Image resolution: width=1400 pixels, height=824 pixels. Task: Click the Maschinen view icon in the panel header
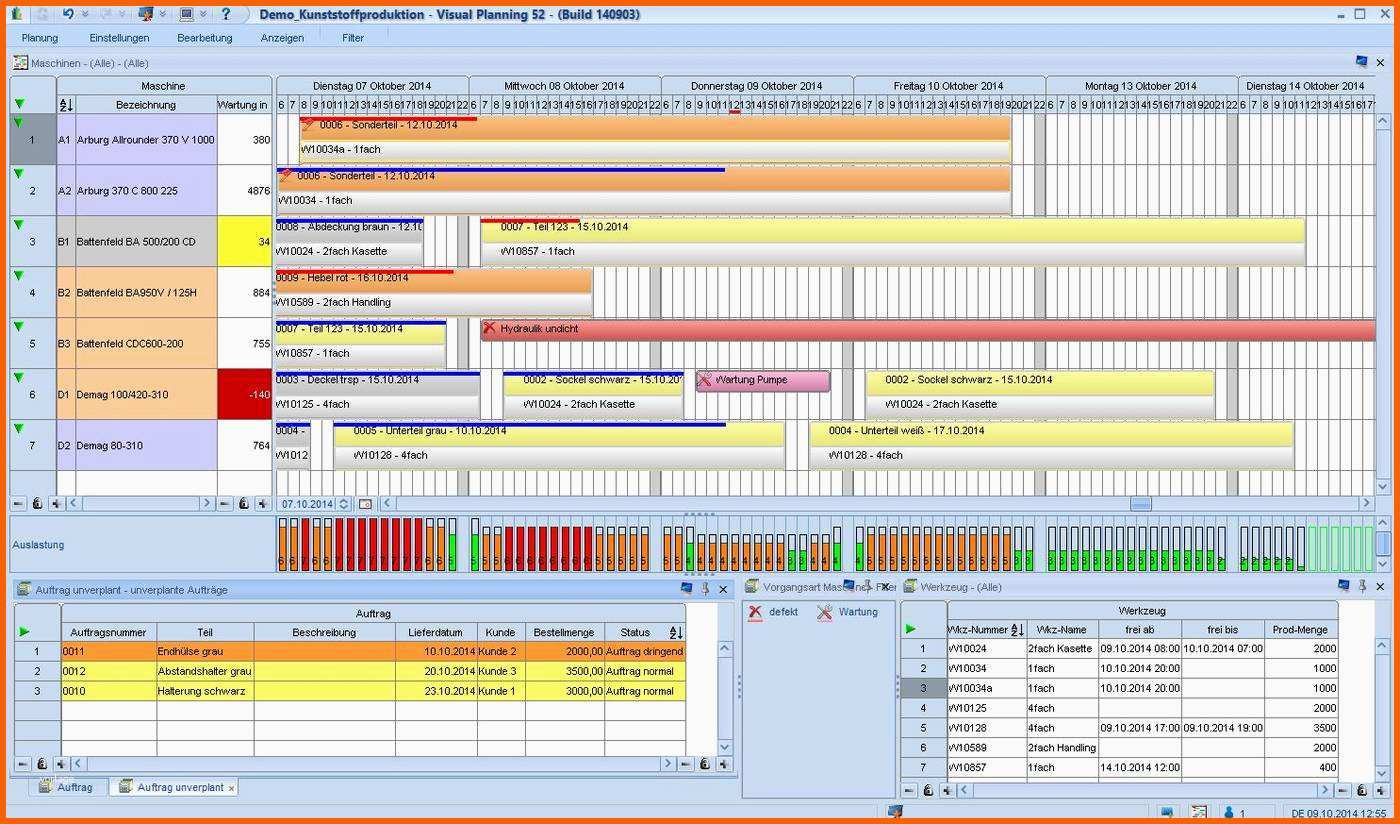click(x=20, y=62)
